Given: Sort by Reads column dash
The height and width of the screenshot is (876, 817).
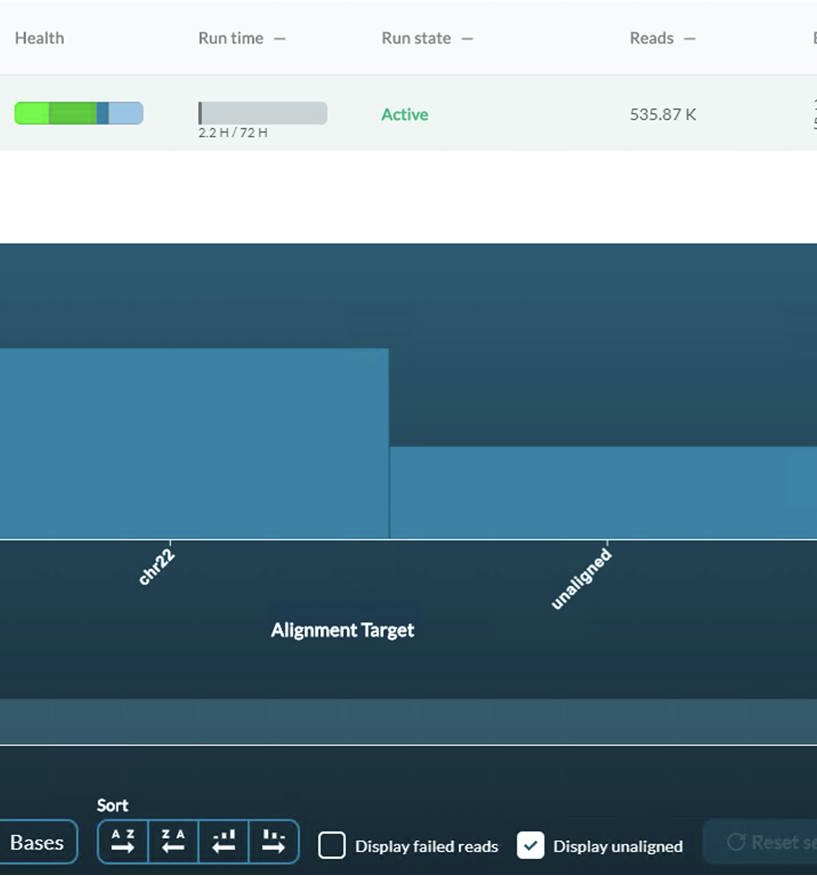Looking at the screenshot, I should pyautogui.click(x=690, y=39).
